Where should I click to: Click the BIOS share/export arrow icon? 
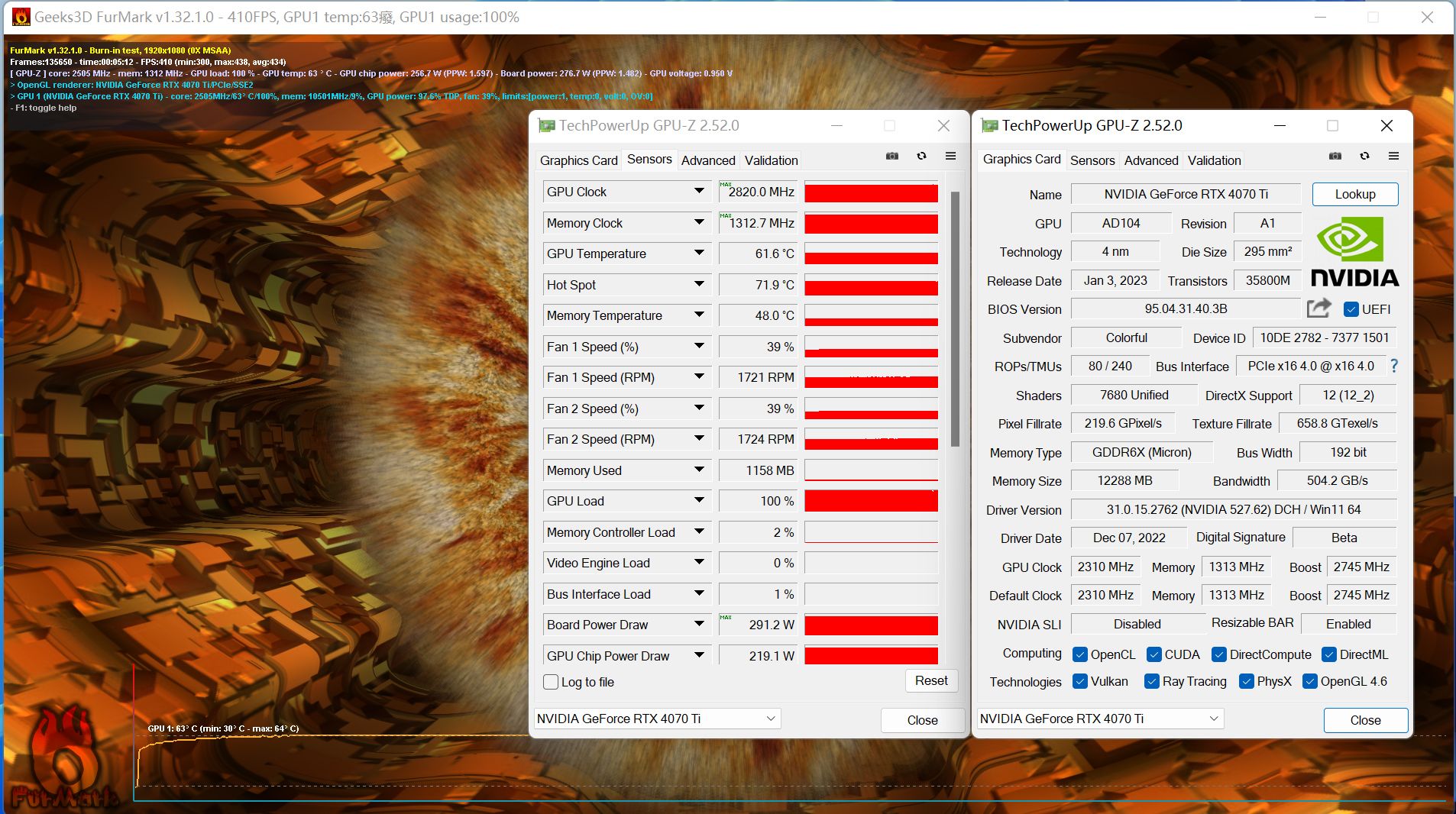click(1319, 308)
